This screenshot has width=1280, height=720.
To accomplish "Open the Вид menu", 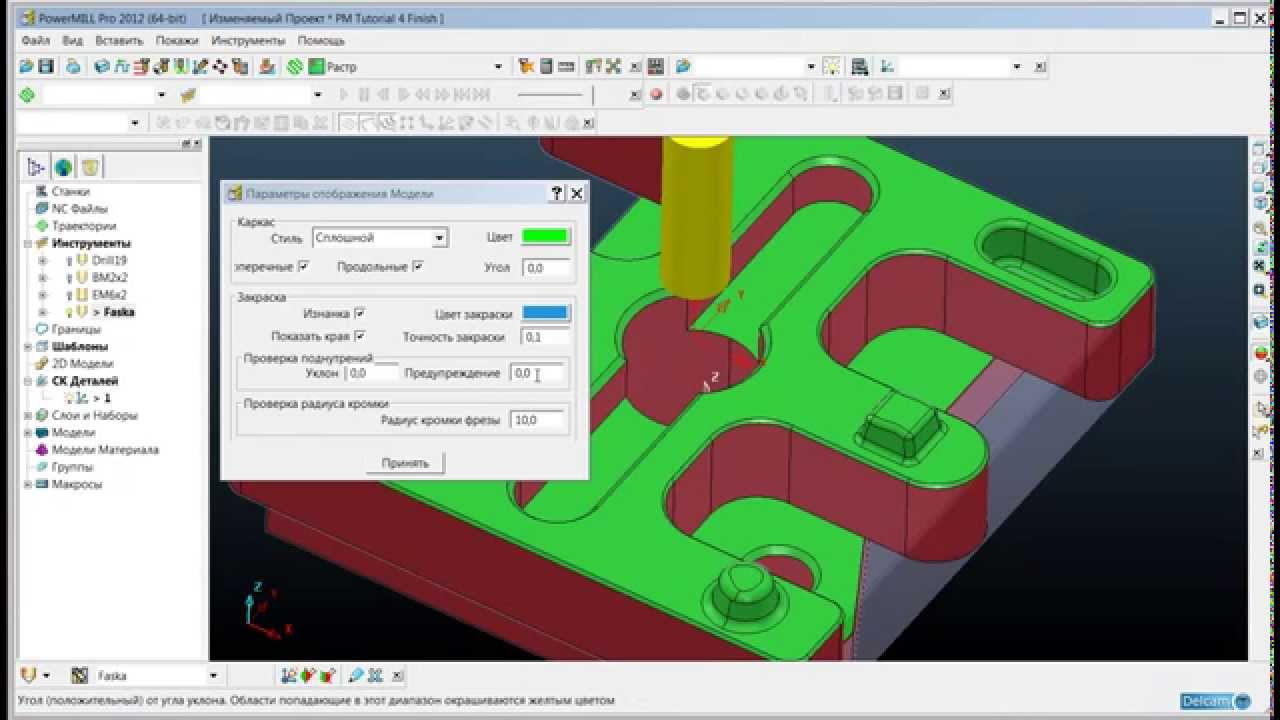I will [x=72, y=41].
